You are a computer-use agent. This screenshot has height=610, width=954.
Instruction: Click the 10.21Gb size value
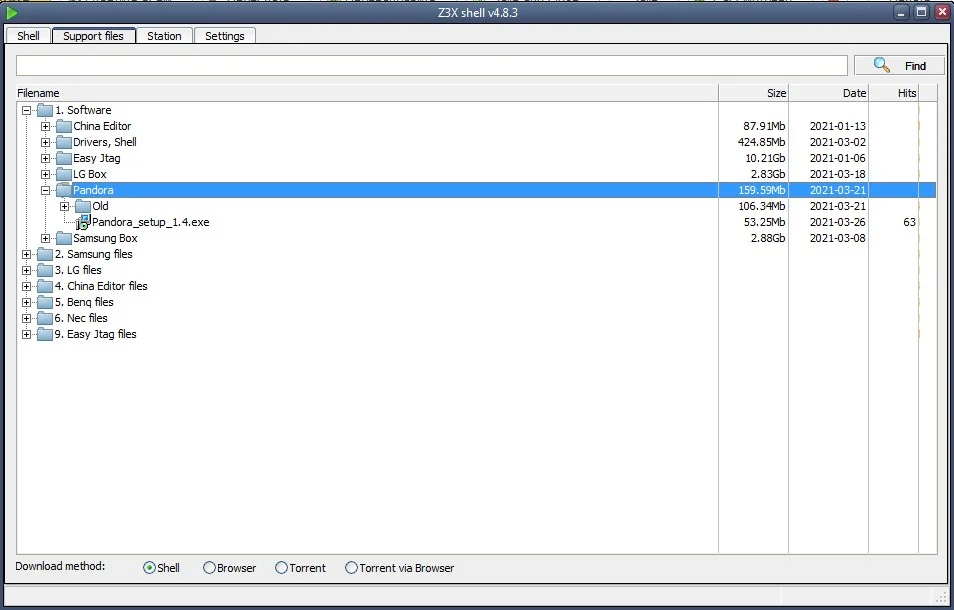coord(765,158)
